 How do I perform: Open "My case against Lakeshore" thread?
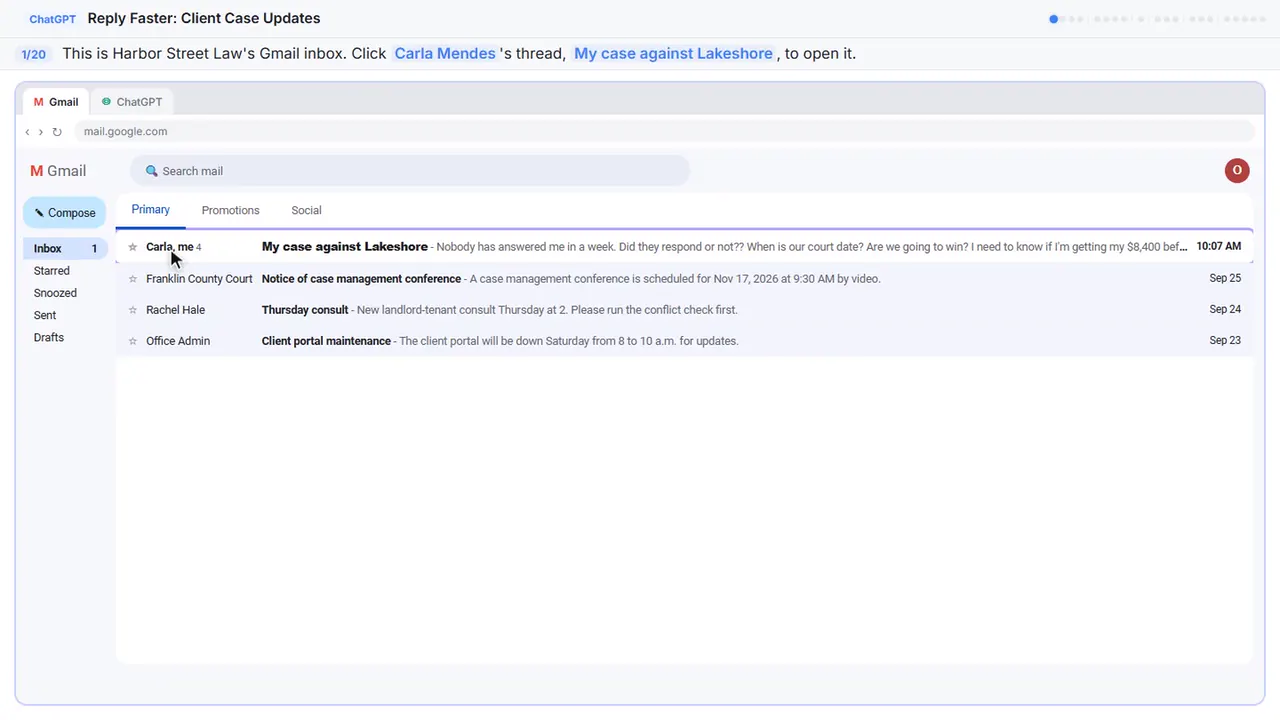point(684,247)
